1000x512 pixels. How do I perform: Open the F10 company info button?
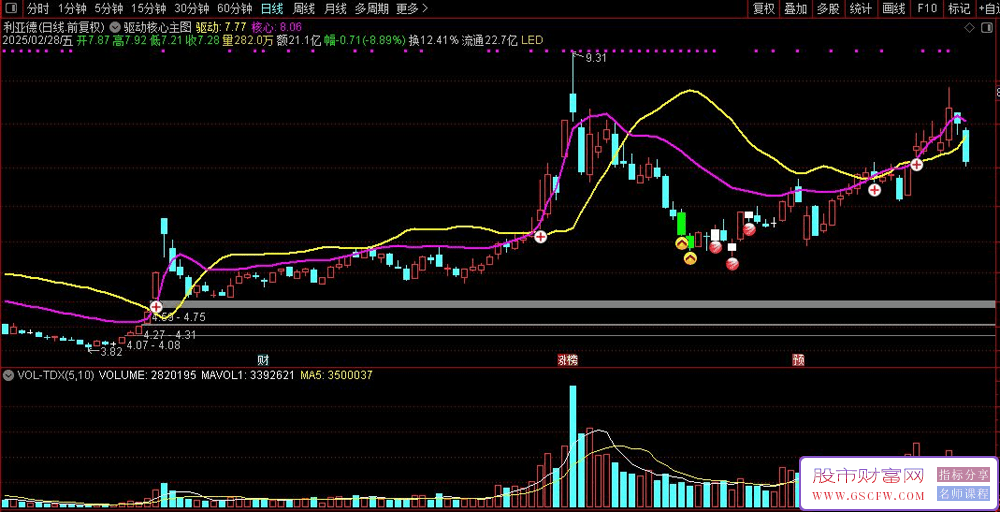pos(927,8)
